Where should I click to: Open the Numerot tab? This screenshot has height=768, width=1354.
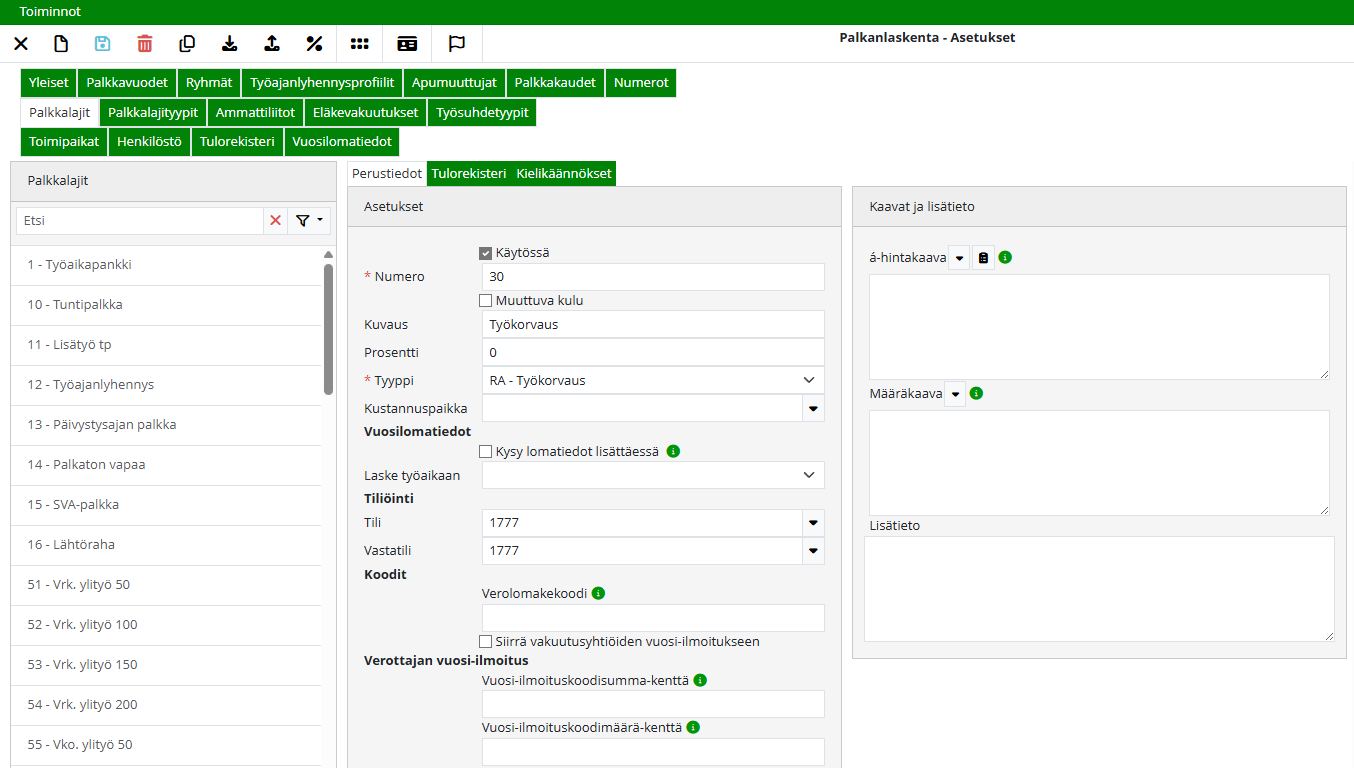641,83
